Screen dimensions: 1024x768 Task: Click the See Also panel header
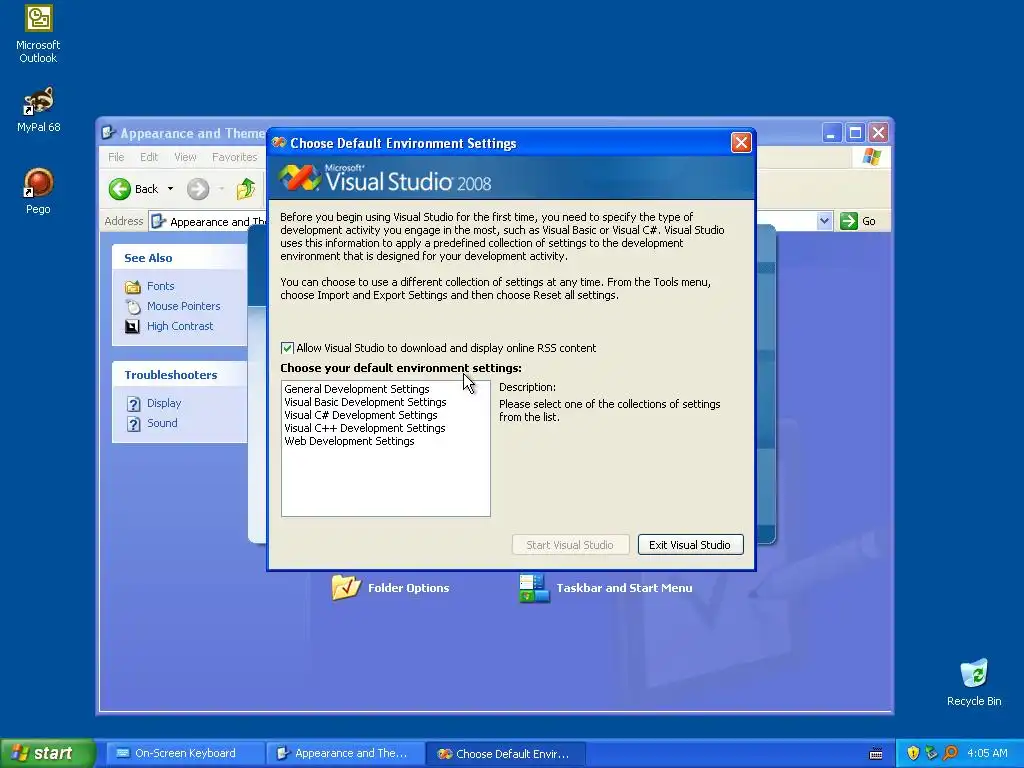(179, 258)
